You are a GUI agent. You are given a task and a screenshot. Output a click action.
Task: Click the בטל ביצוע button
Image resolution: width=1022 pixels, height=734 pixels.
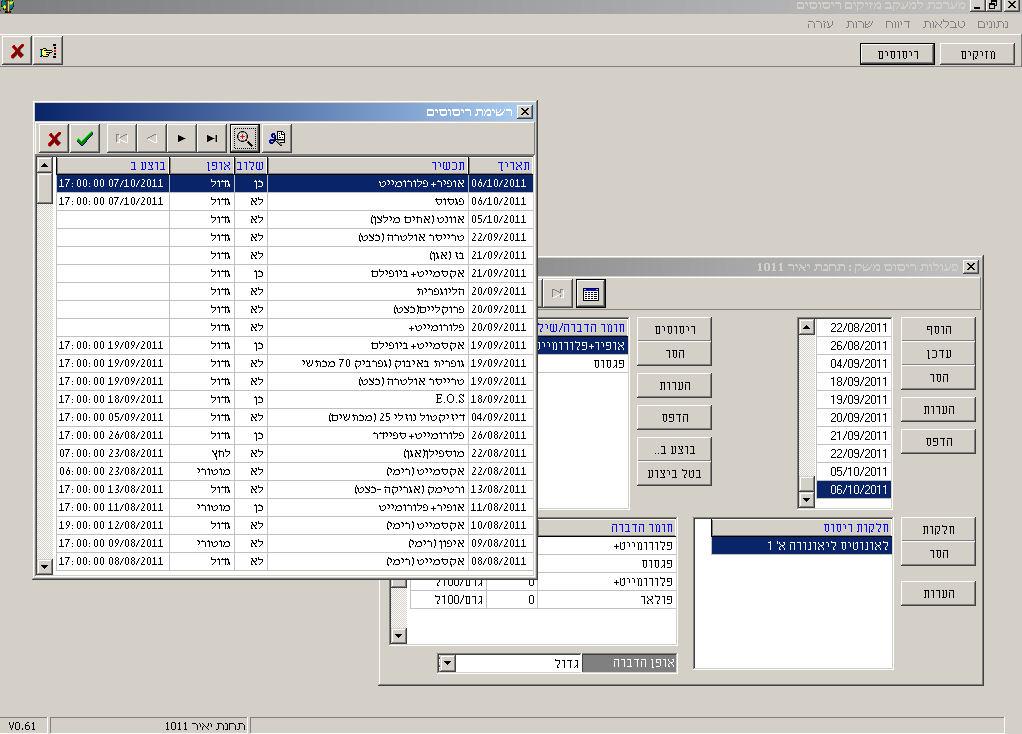click(x=674, y=473)
